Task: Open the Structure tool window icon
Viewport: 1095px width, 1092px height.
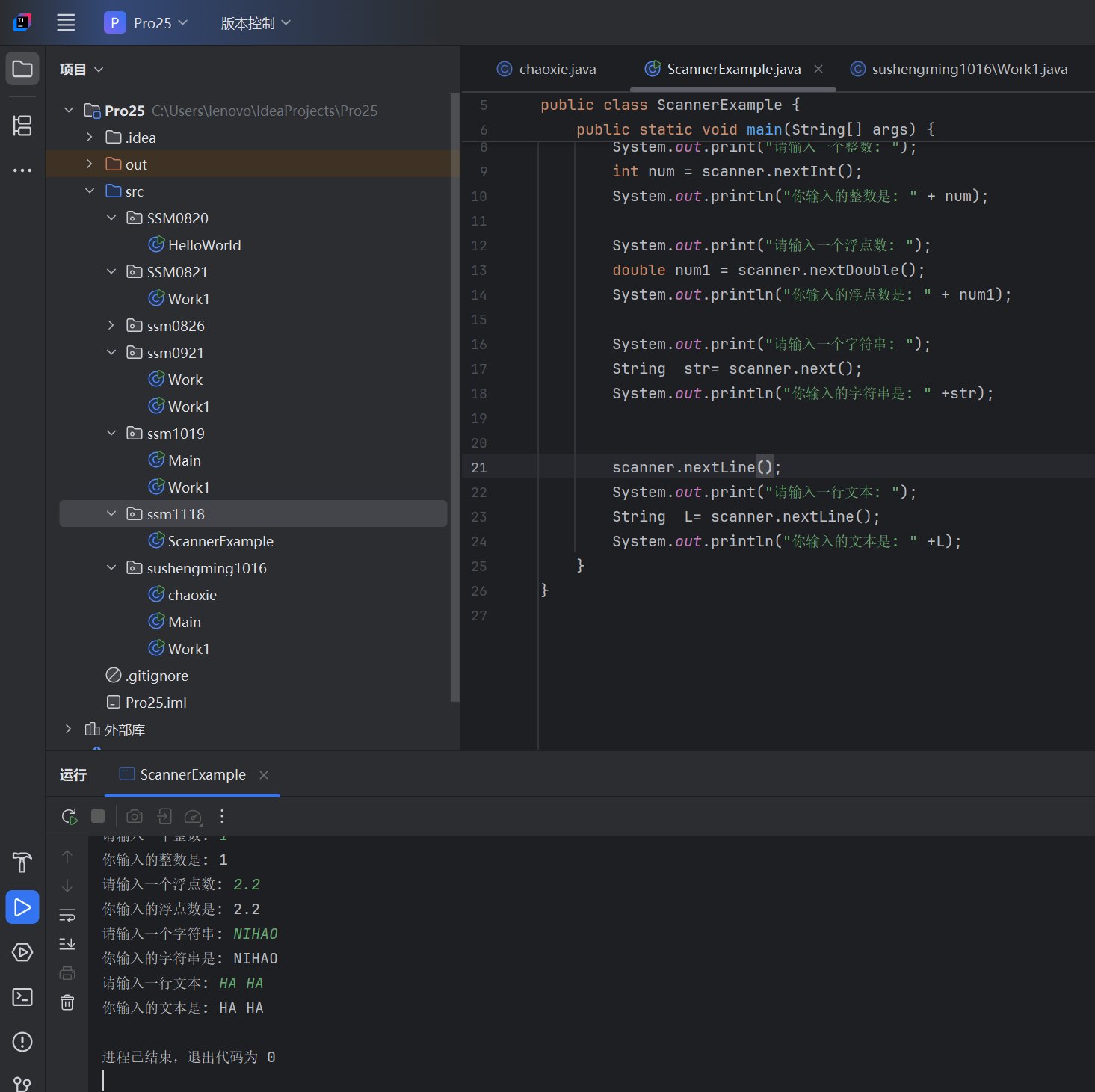Action: [x=22, y=125]
